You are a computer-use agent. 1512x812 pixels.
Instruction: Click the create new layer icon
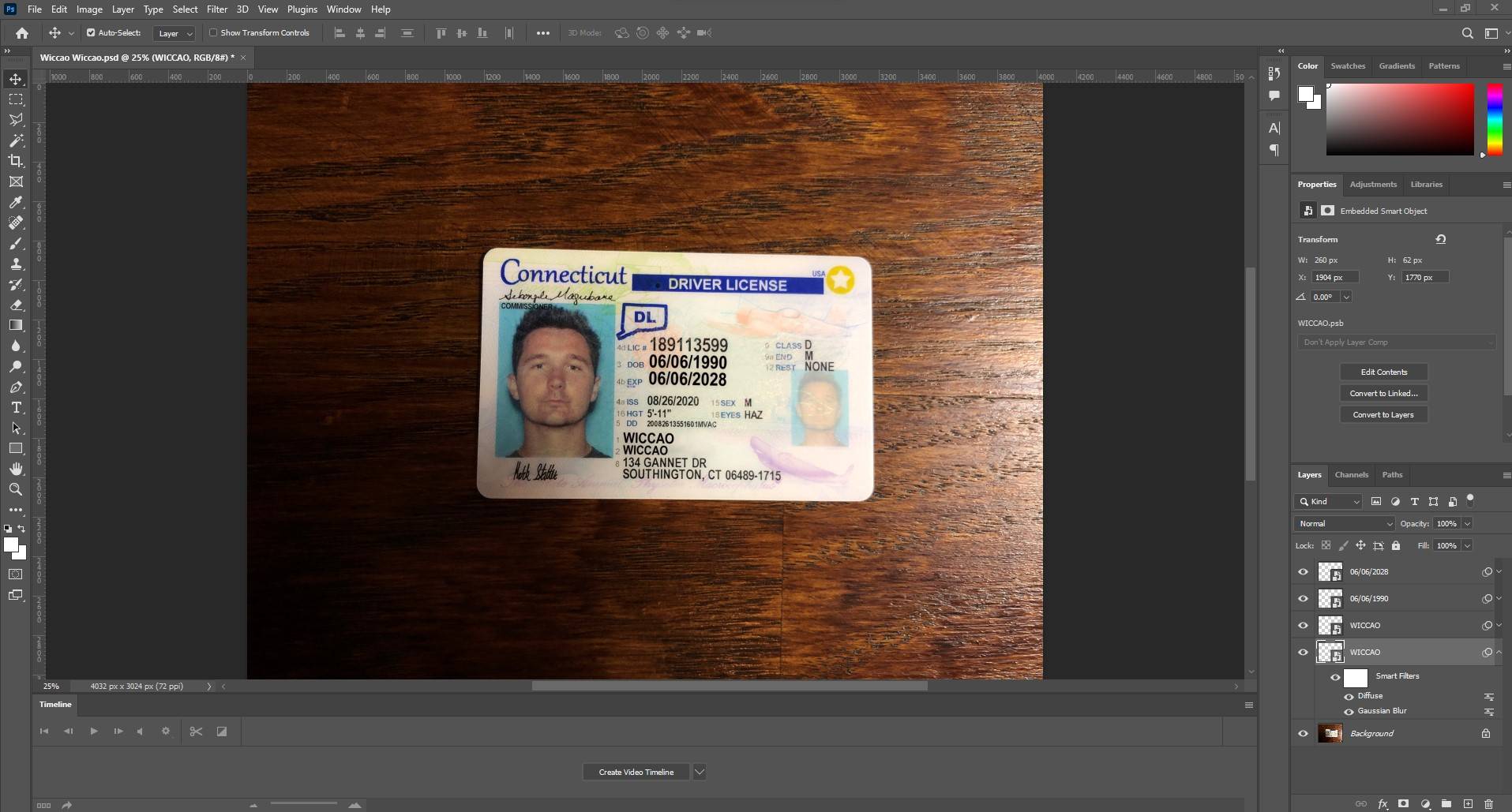(1468, 804)
